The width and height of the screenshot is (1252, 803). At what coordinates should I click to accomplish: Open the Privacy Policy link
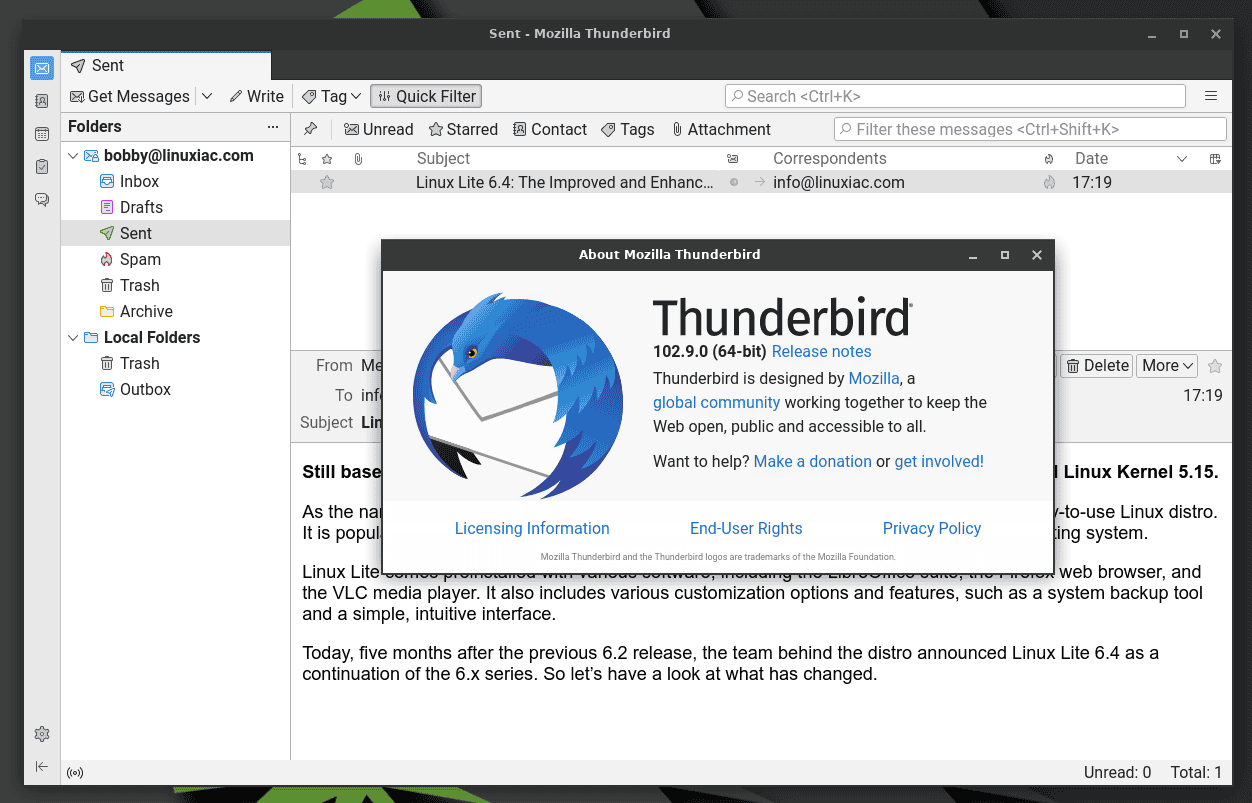931,528
